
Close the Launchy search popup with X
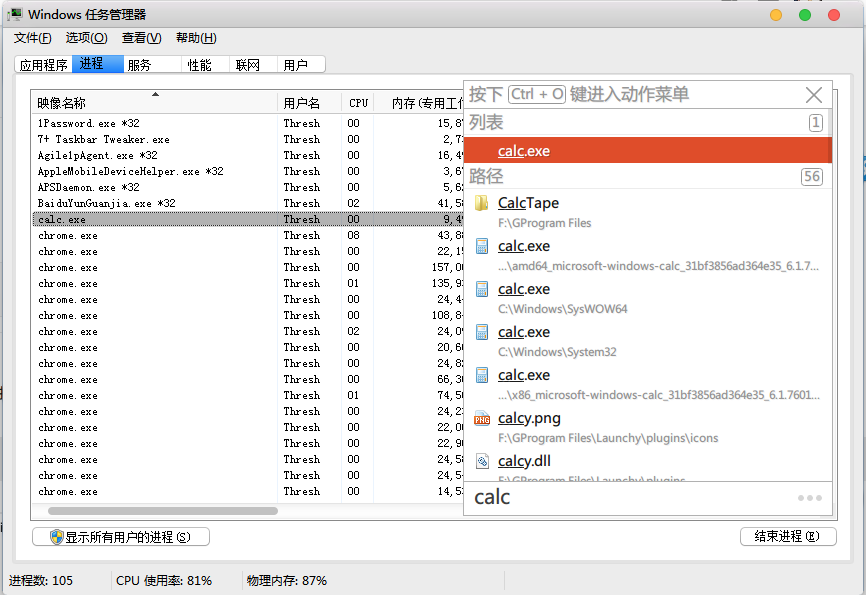pyautogui.click(x=814, y=95)
